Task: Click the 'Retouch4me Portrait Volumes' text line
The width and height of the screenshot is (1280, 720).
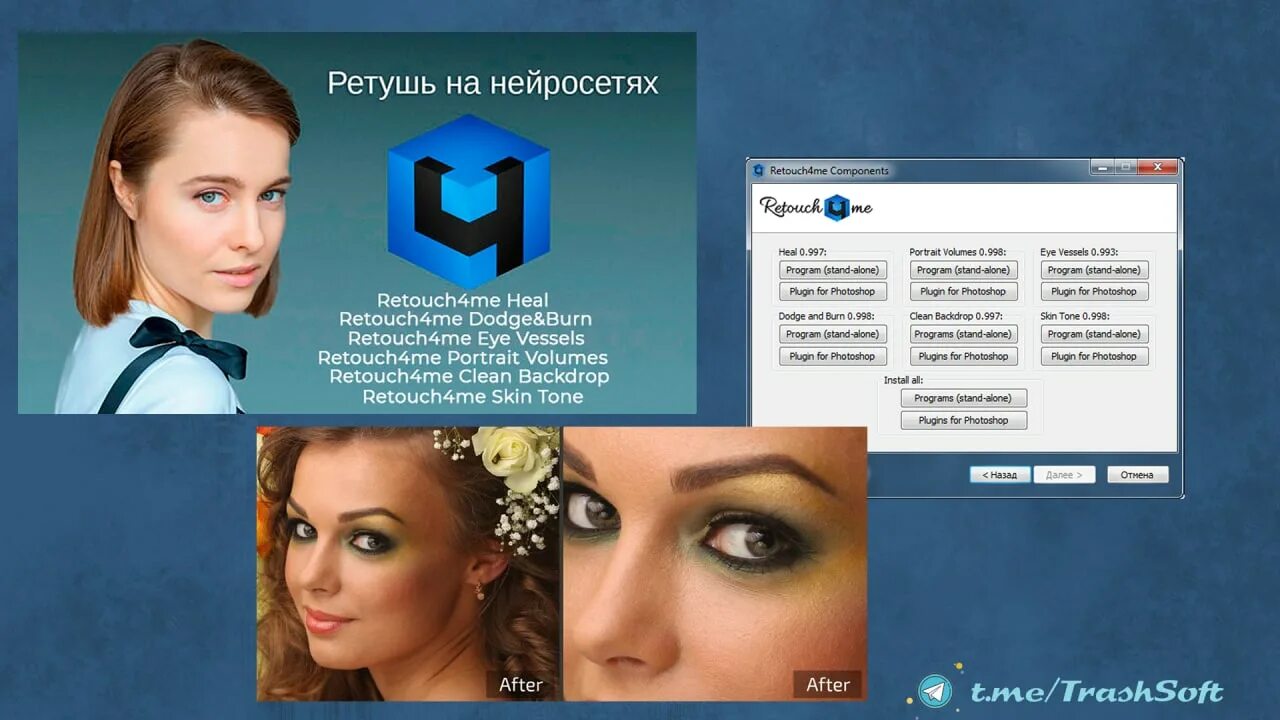Action: [463, 357]
